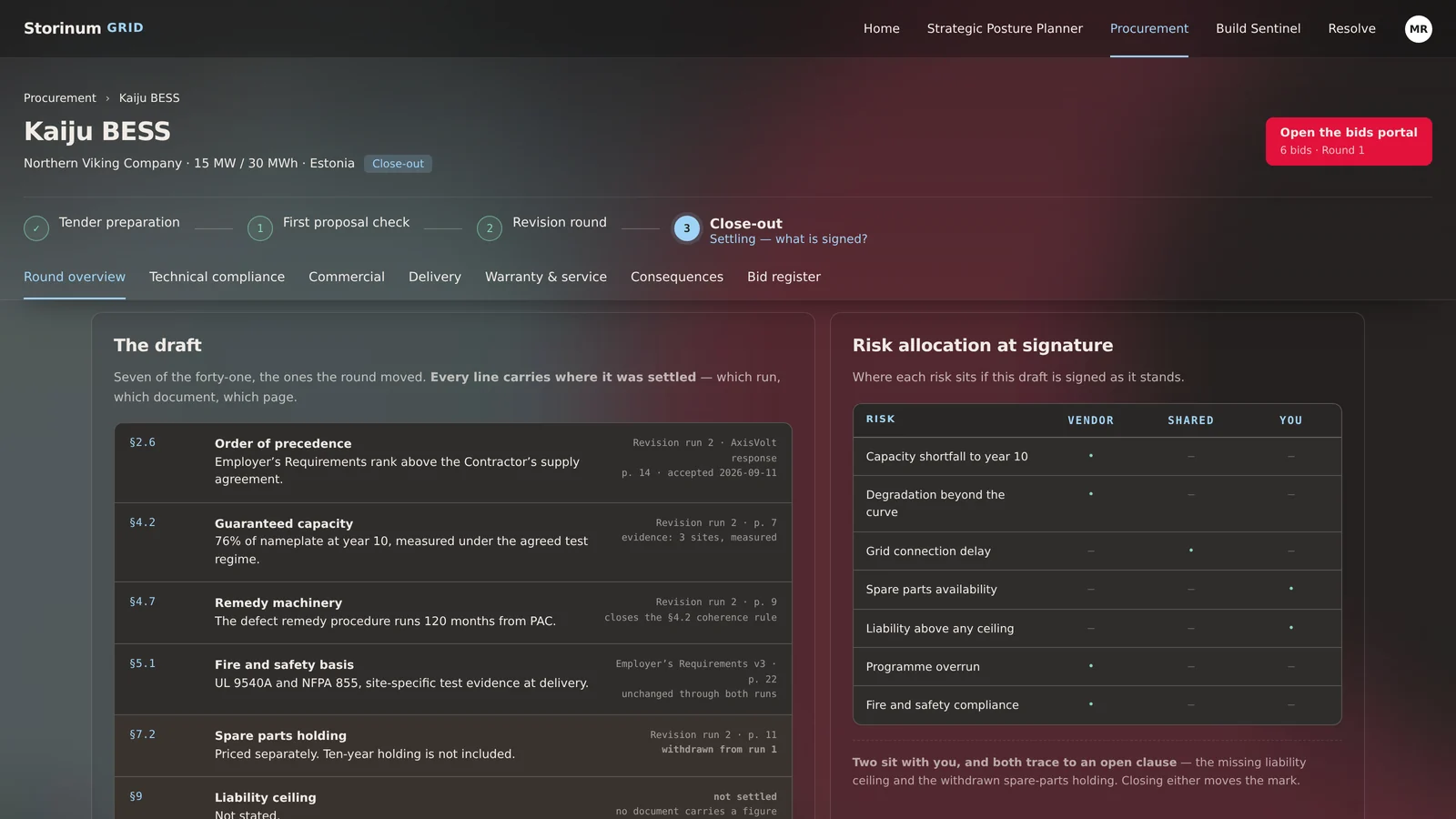Image resolution: width=1456 pixels, height=819 pixels.
Task: Switch to Consequences tab
Action: tap(677, 277)
